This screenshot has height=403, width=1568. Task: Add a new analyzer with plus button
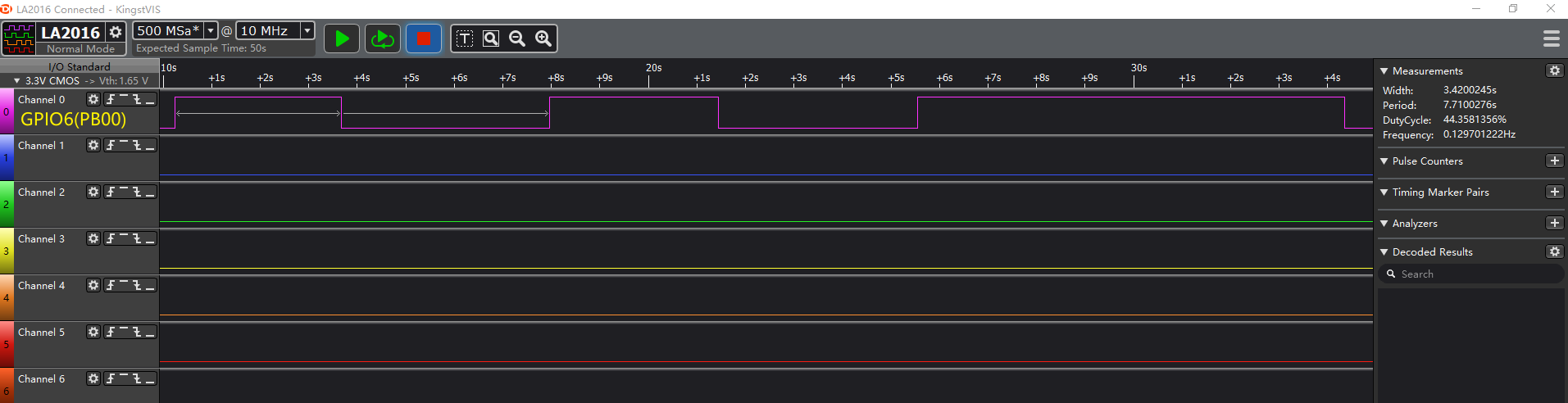click(x=1554, y=223)
